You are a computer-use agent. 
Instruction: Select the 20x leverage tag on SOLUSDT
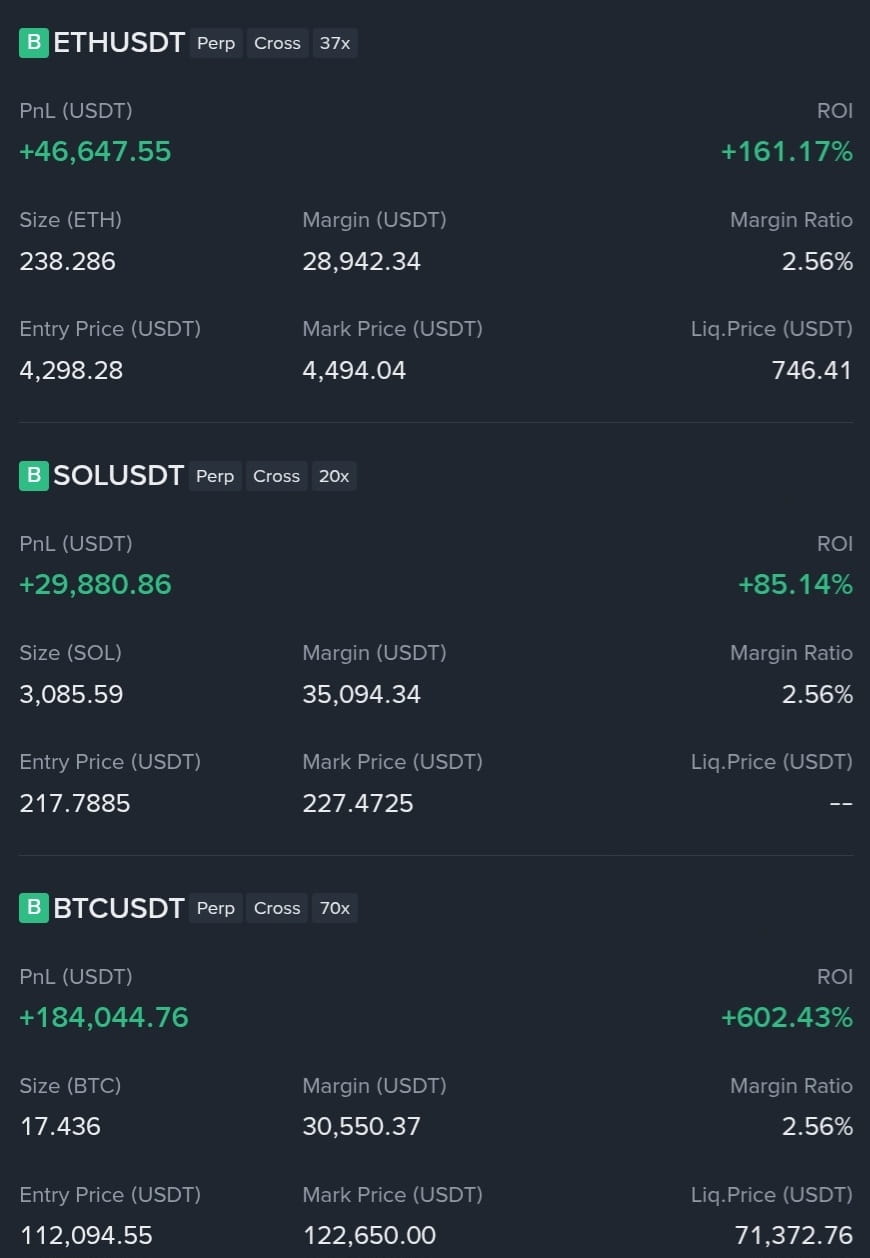click(333, 476)
